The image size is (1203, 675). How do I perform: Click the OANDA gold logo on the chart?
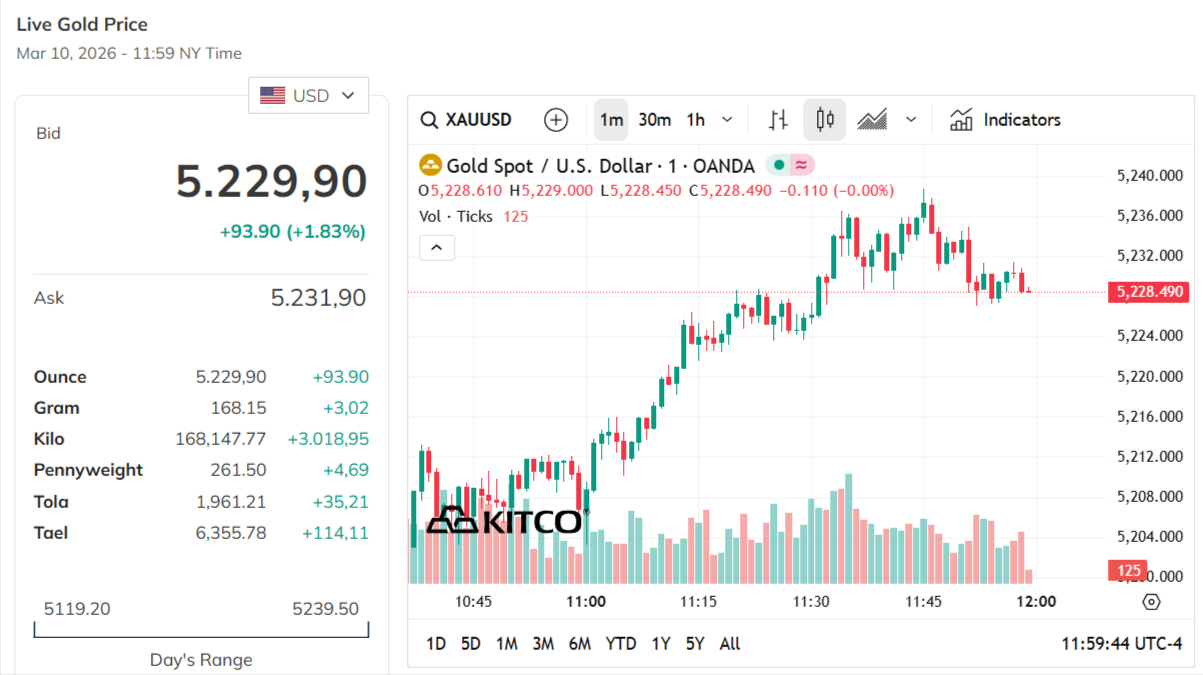(x=428, y=166)
